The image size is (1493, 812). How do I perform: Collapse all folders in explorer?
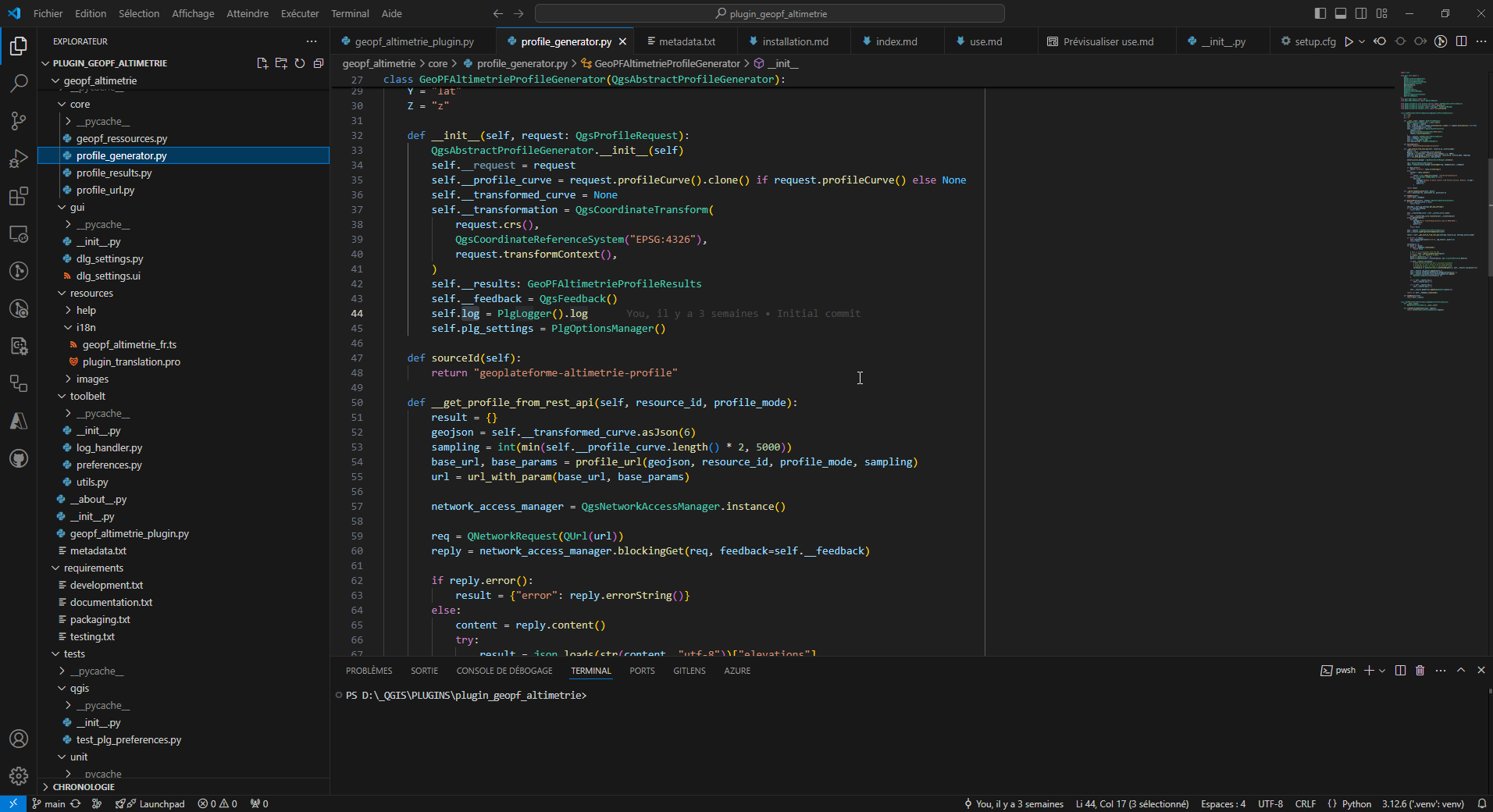pyautogui.click(x=319, y=63)
